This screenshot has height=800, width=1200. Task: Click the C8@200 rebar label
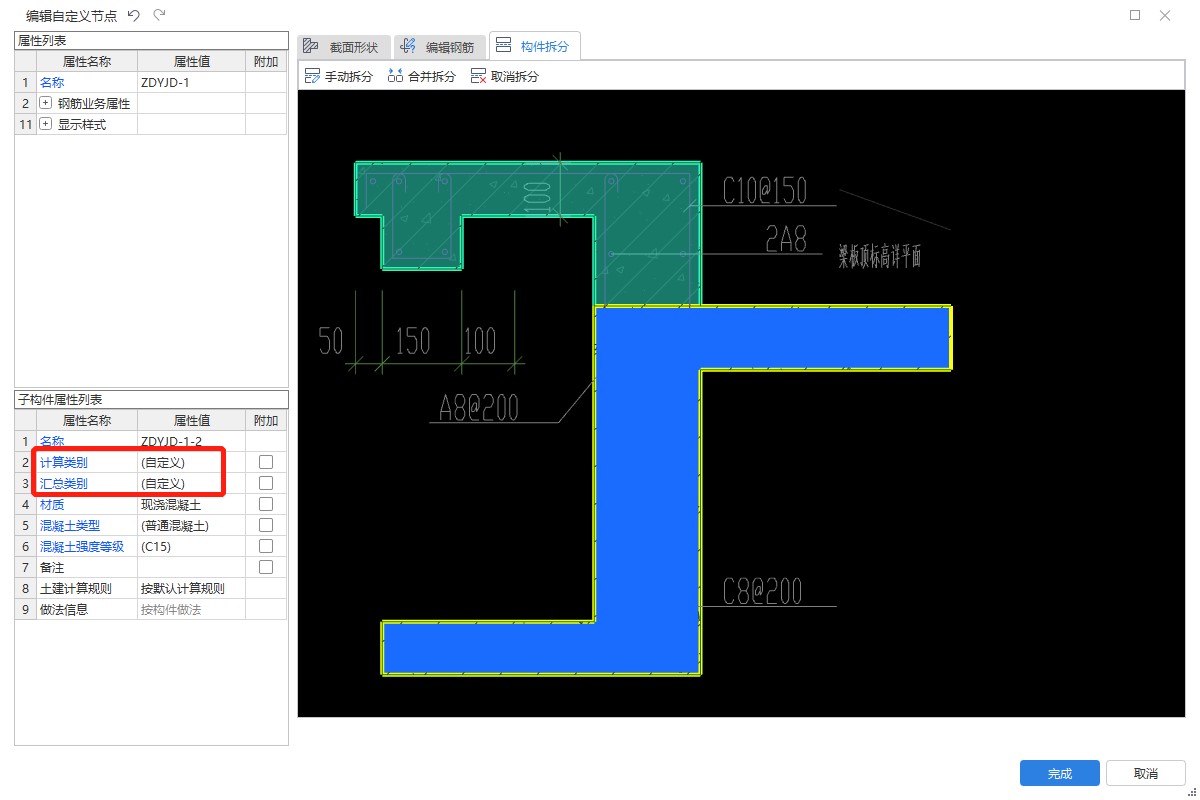coord(763,591)
